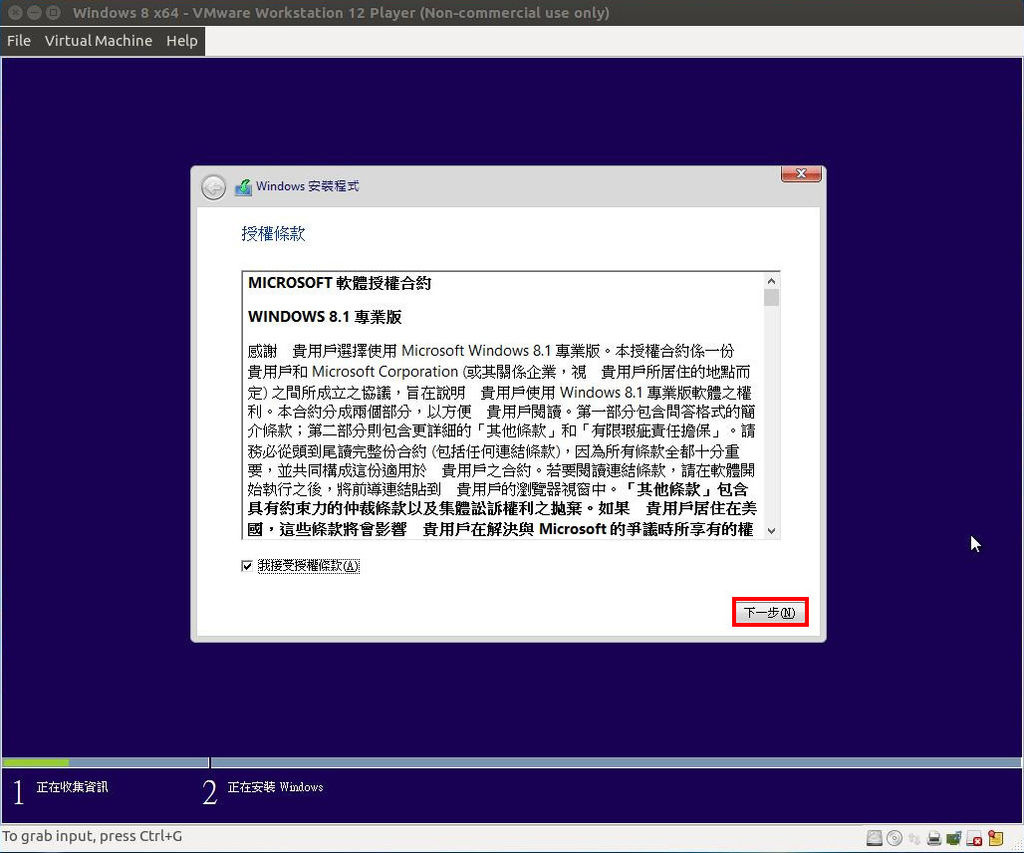
Task: Click the CD/DVD drive status icon
Action: pos(895,838)
